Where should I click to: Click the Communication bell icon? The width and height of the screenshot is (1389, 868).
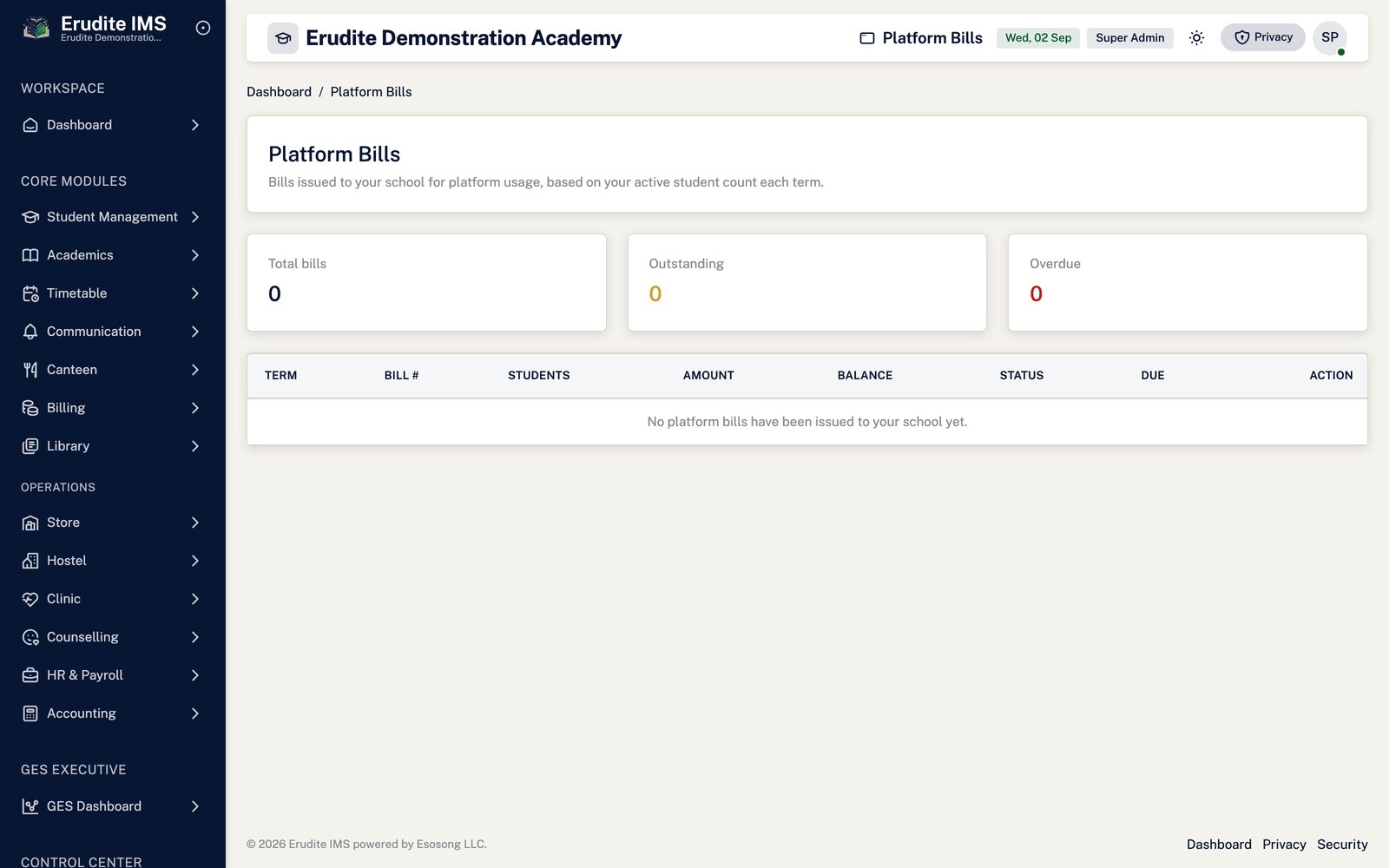click(30, 332)
